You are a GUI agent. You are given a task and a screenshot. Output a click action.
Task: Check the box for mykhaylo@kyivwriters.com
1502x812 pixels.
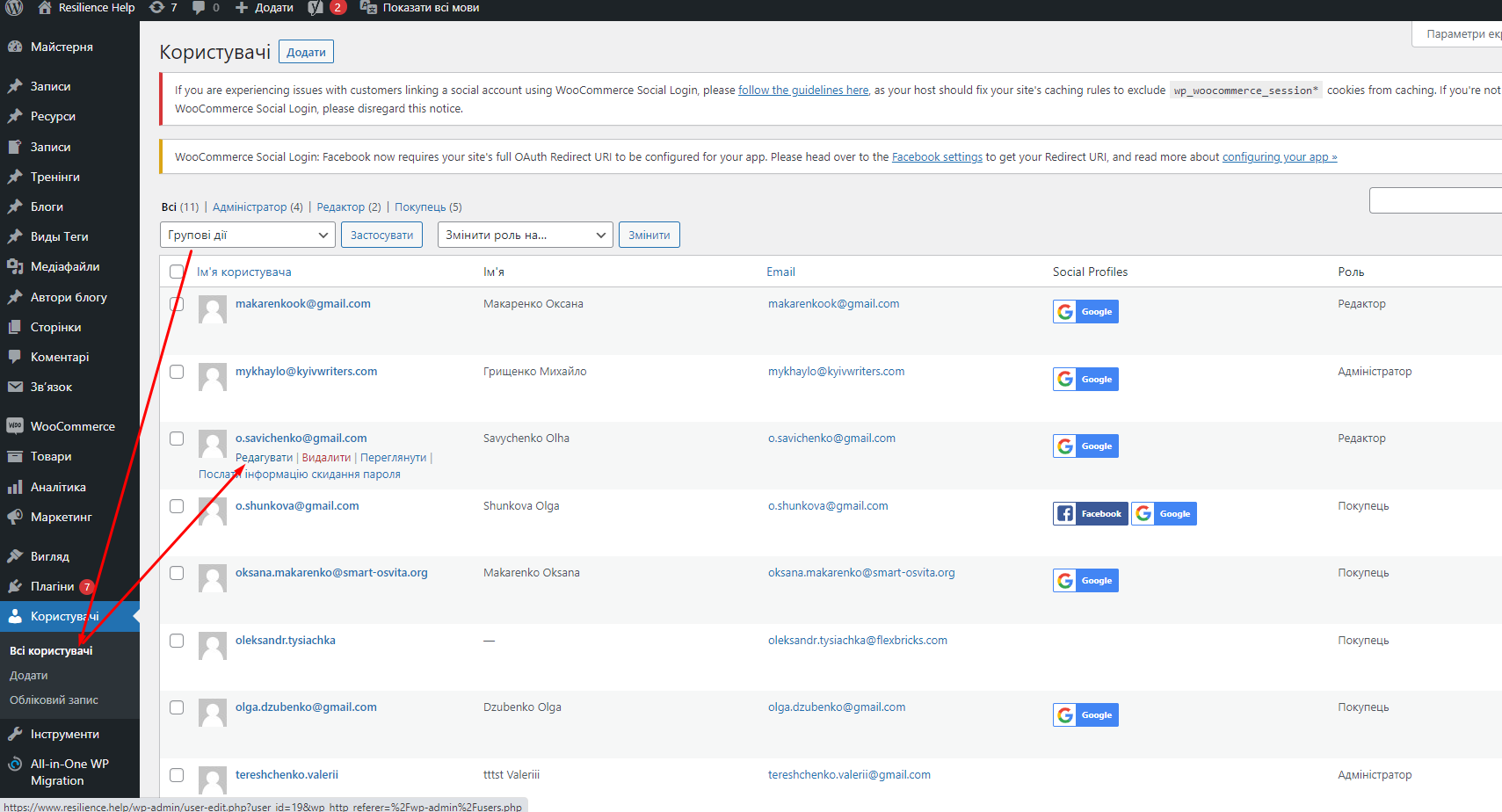click(177, 372)
